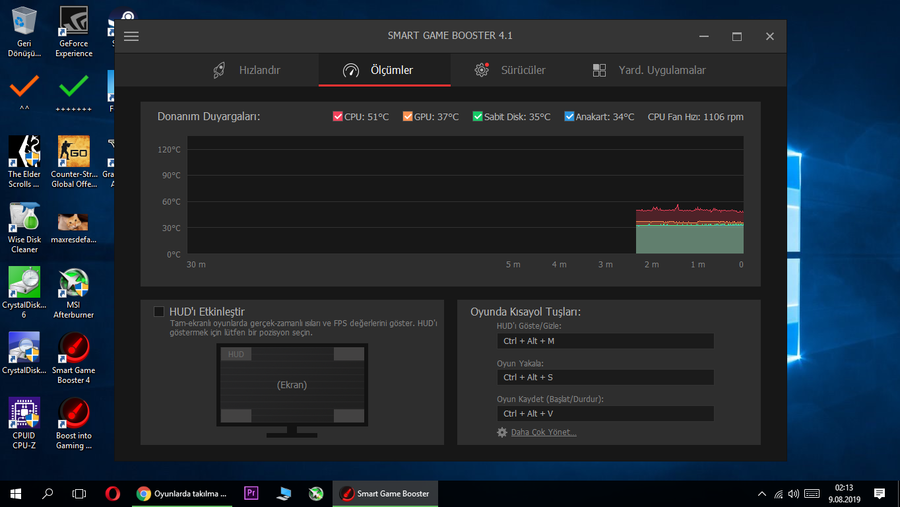Disable the Sabit Disk temperature checkbox
900x507 pixels.
477,117
